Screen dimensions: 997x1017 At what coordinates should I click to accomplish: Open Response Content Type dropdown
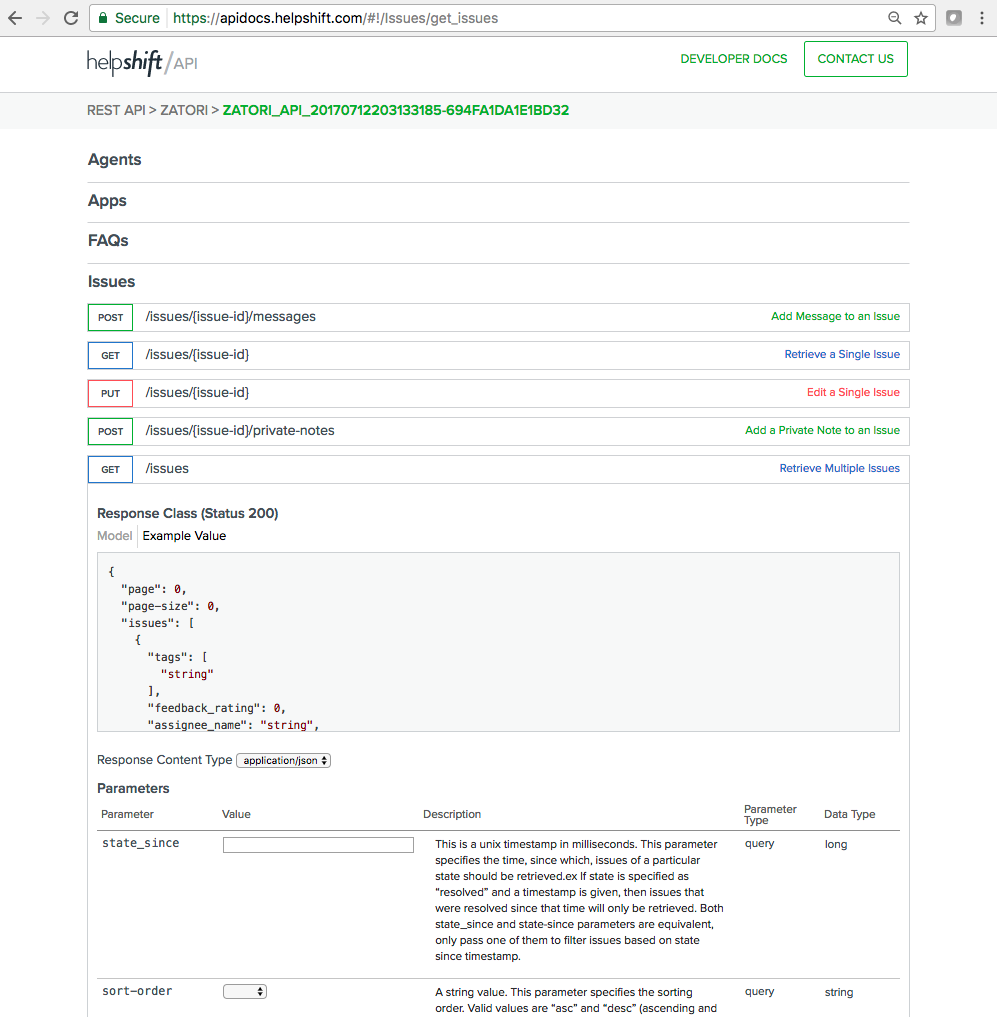(x=283, y=760)
